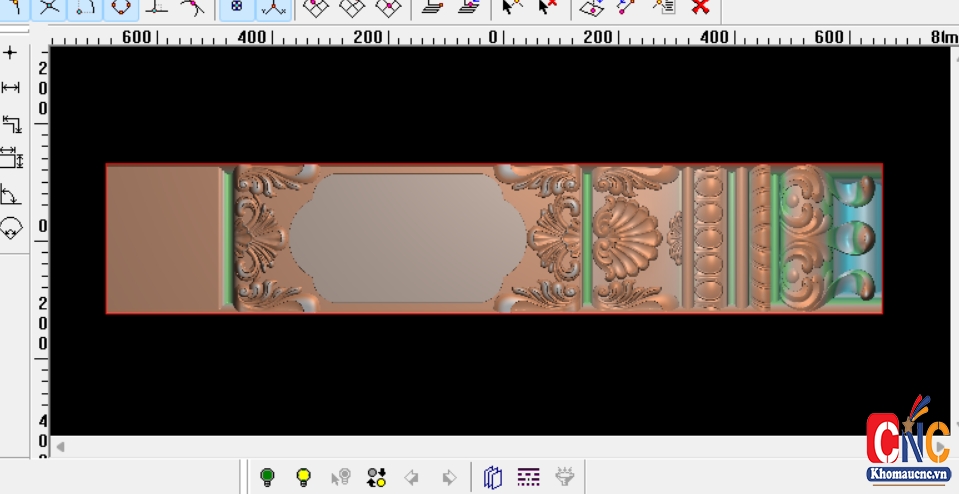
Task: Choose the arrow pick-point selection tool
Action: pyautogui.click(x=512, y=7)
